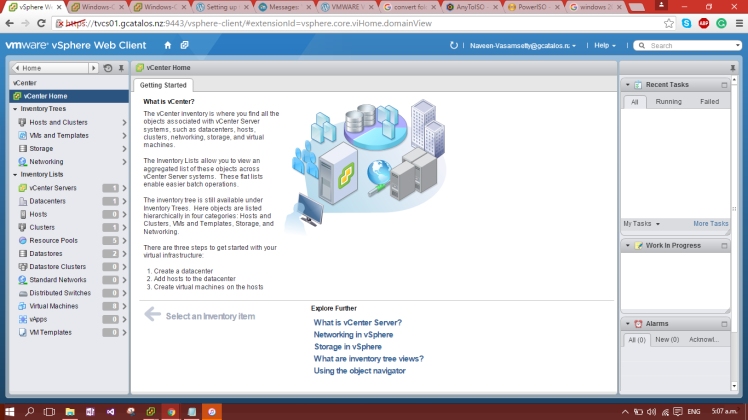Open the Help dropdown menu

pyautogui.click(x=604, y=46)
